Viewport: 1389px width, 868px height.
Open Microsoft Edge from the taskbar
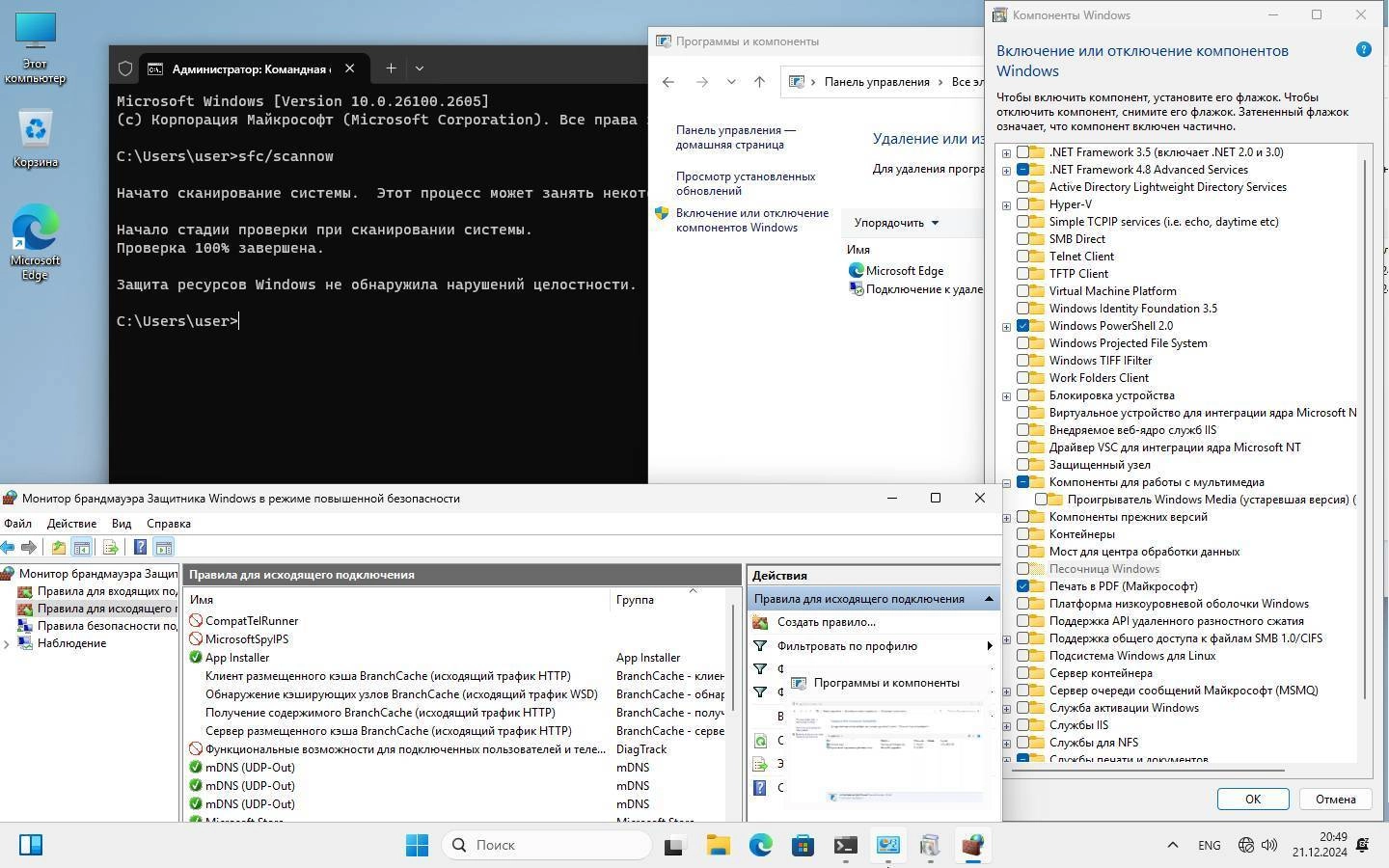coord(760,846)
